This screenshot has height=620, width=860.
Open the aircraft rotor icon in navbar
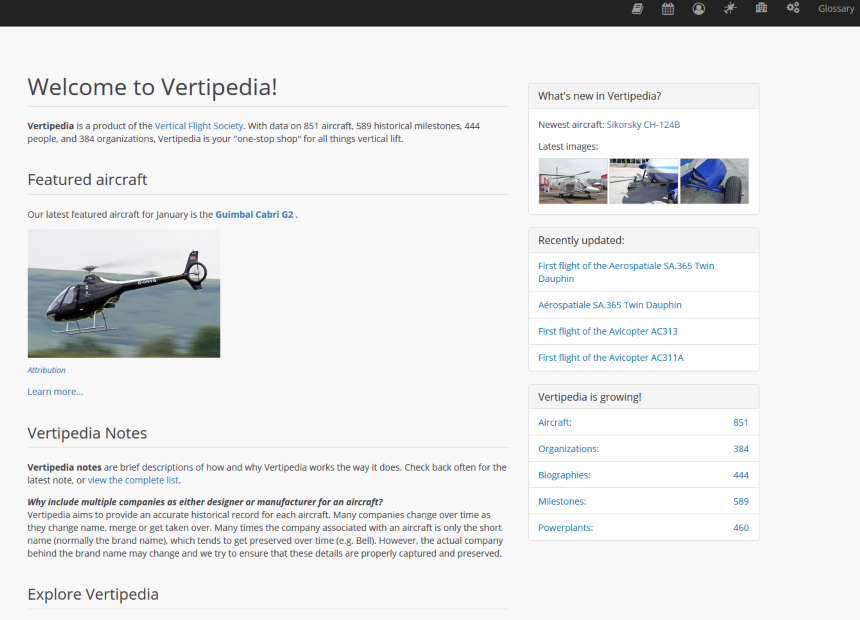(729, 8)
